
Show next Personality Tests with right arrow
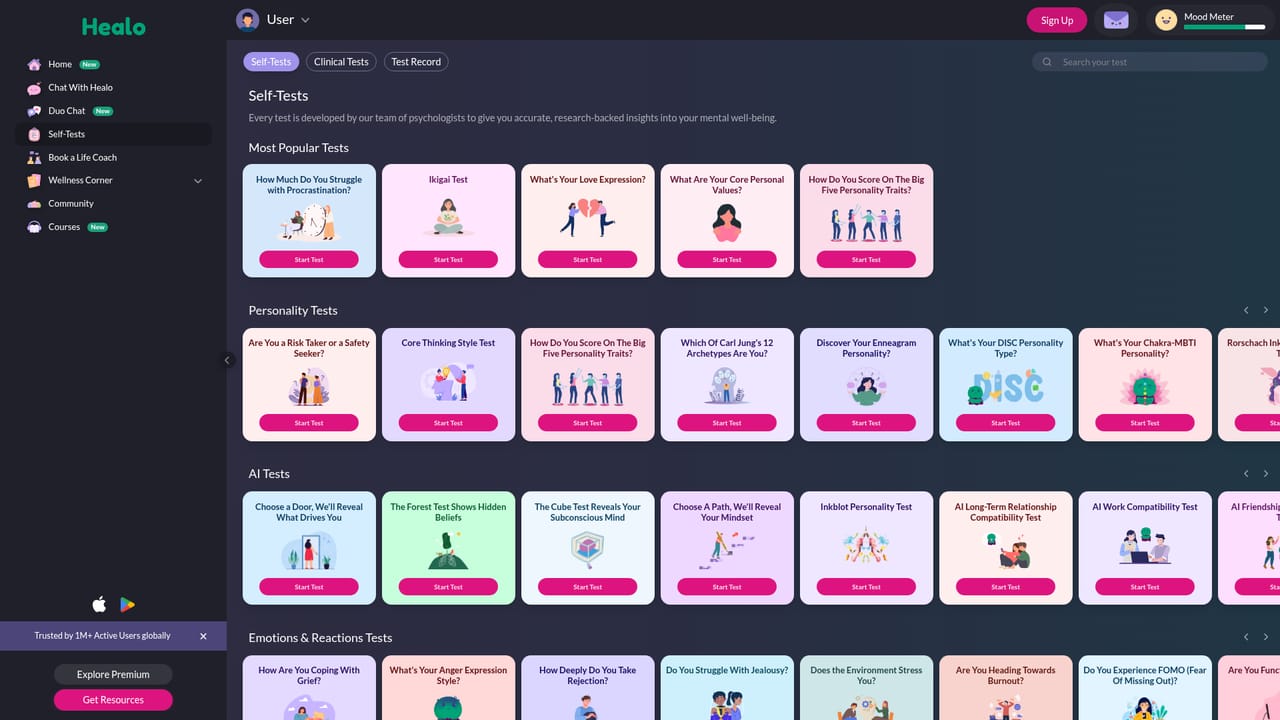tap(1266, 310)
